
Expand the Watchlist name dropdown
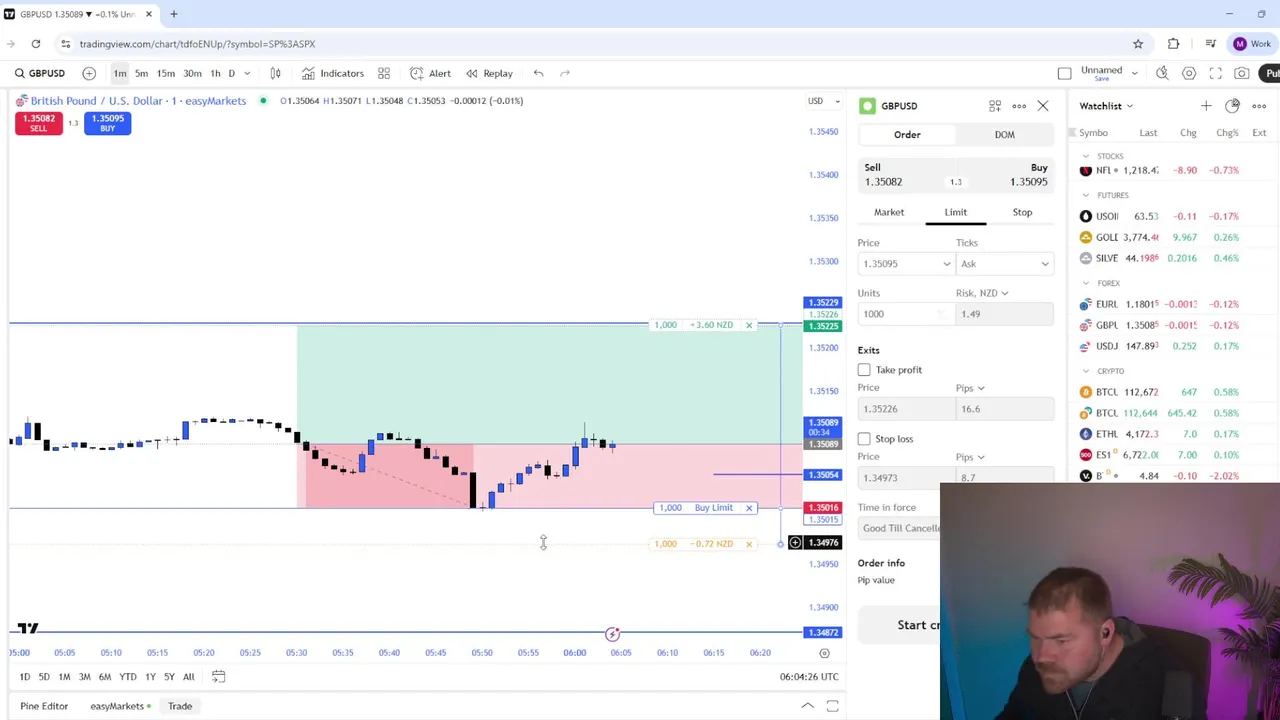coord(1106,106)
